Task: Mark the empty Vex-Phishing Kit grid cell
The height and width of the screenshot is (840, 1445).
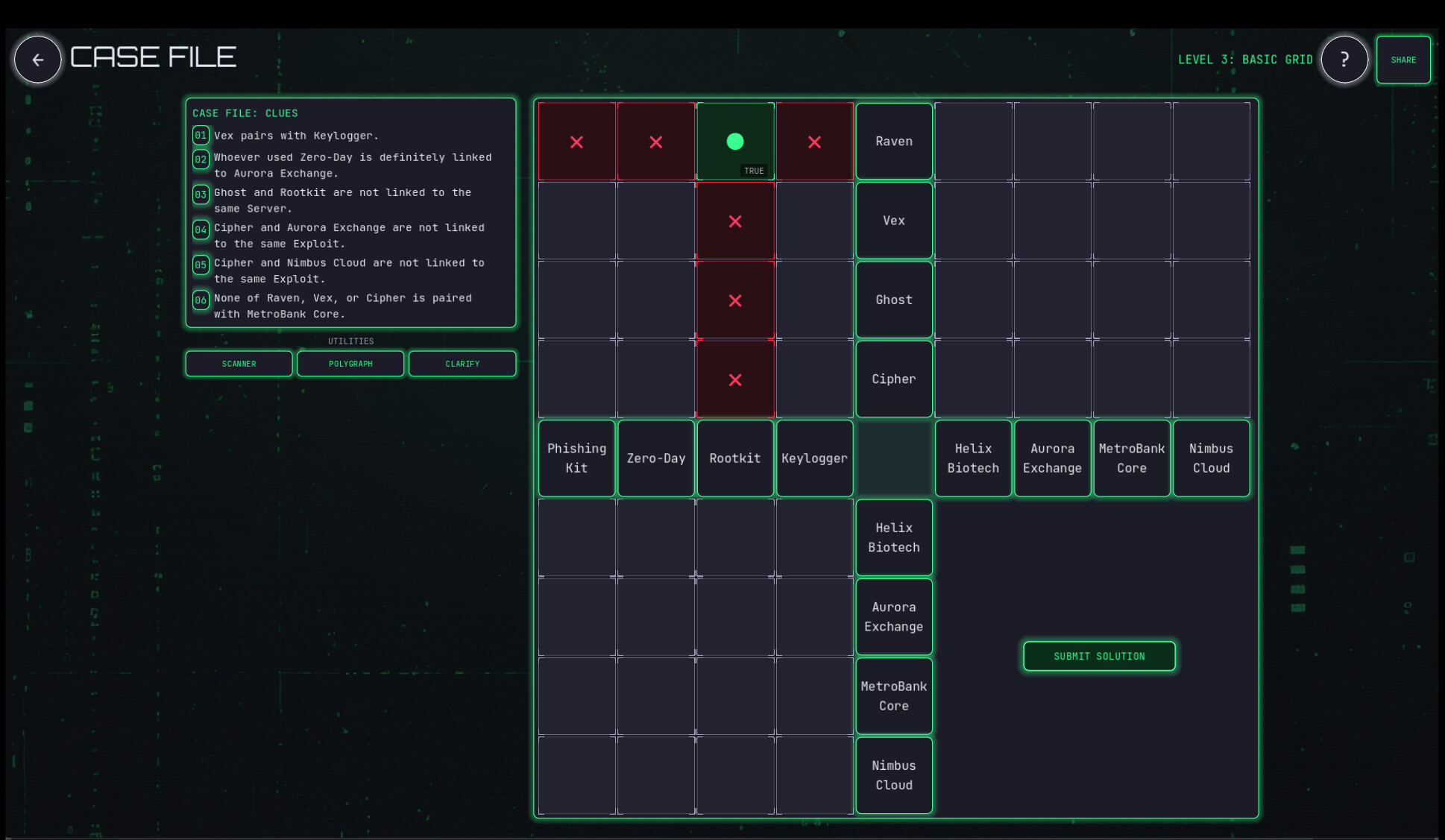Action: pyautogui.click(x=576, y=221)
